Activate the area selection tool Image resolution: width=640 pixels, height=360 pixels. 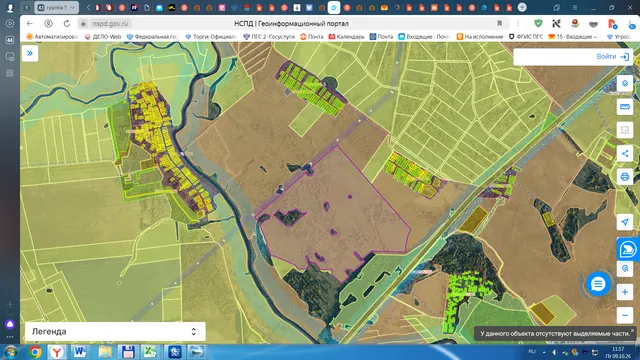point(624,130)
